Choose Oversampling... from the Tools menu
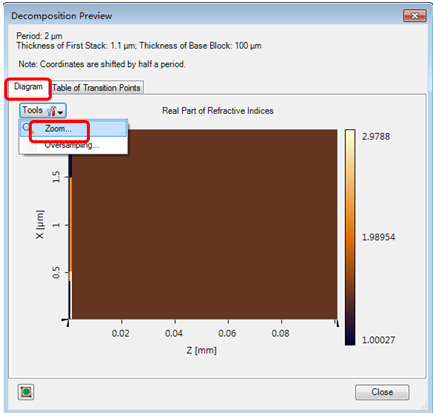This screenshot has width=433, height=413. pos(73,145)
